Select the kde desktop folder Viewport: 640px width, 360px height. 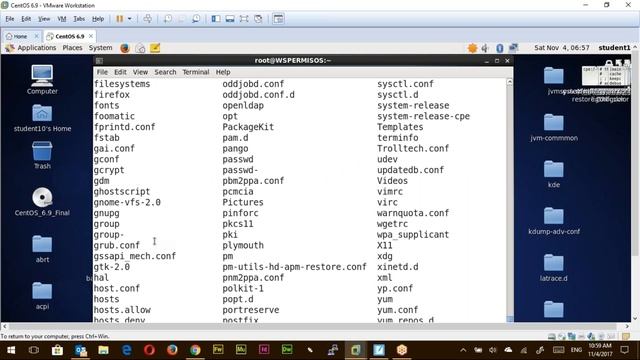coord(554,174)
